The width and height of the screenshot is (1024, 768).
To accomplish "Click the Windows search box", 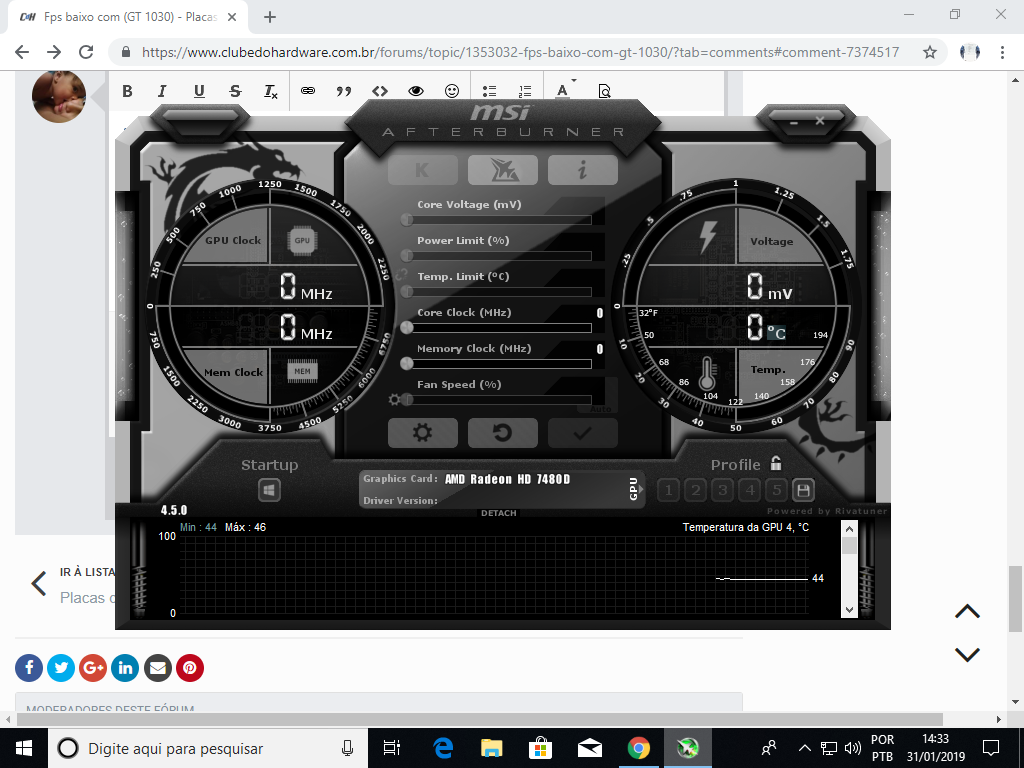I will point(208,748).
